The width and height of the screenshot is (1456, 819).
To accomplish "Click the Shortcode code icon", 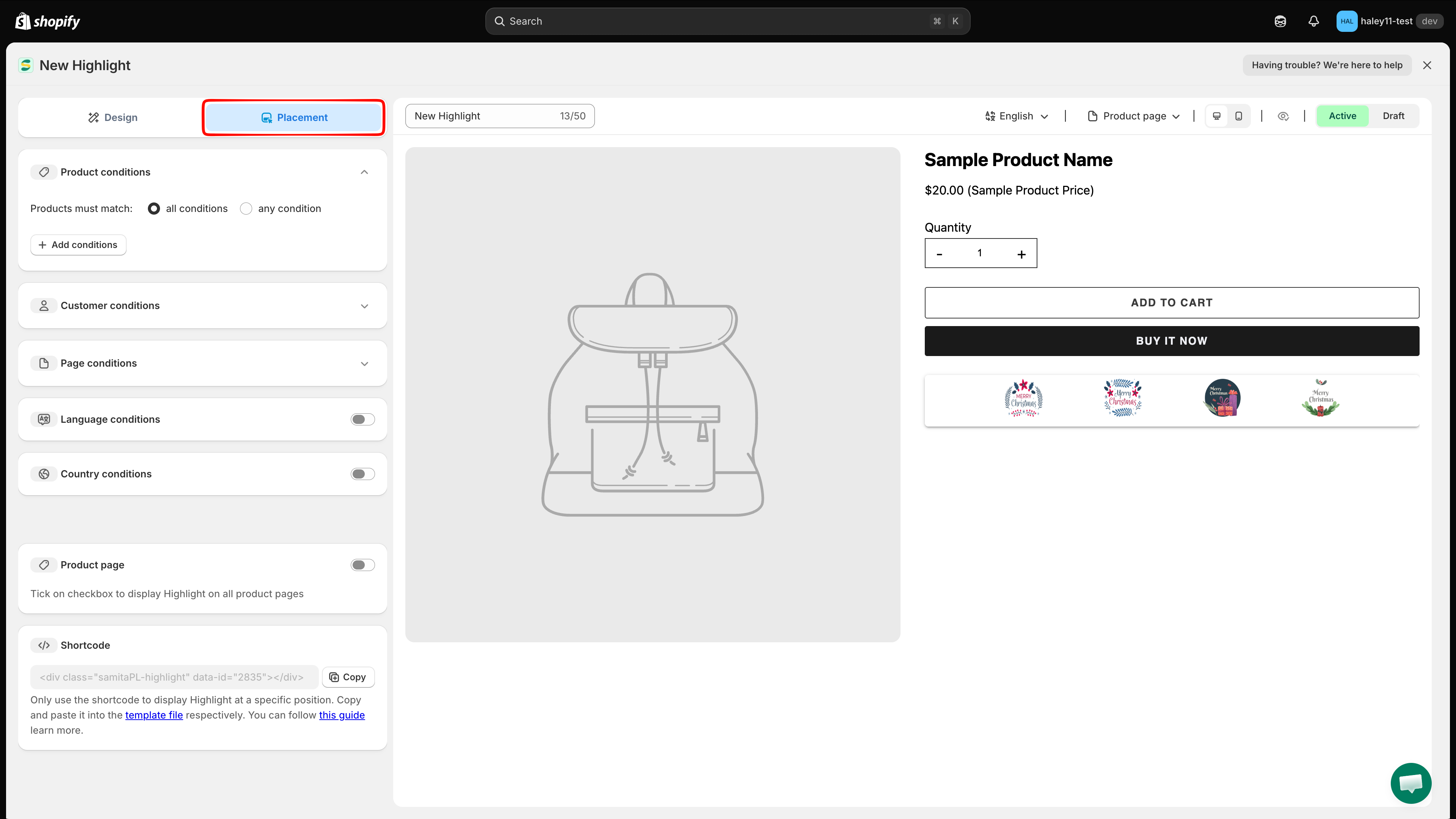I will point(44,645).
